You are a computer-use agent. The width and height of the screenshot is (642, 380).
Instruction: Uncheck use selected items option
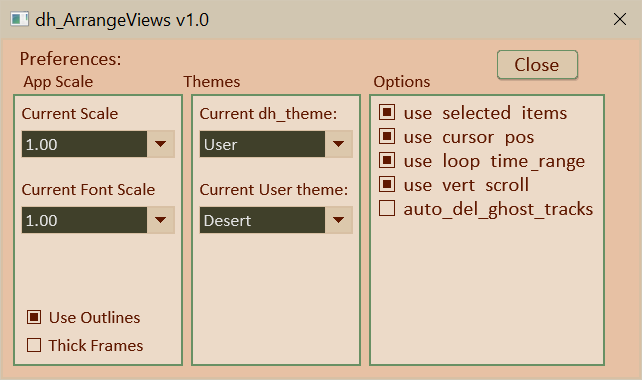tap(387, 112)
